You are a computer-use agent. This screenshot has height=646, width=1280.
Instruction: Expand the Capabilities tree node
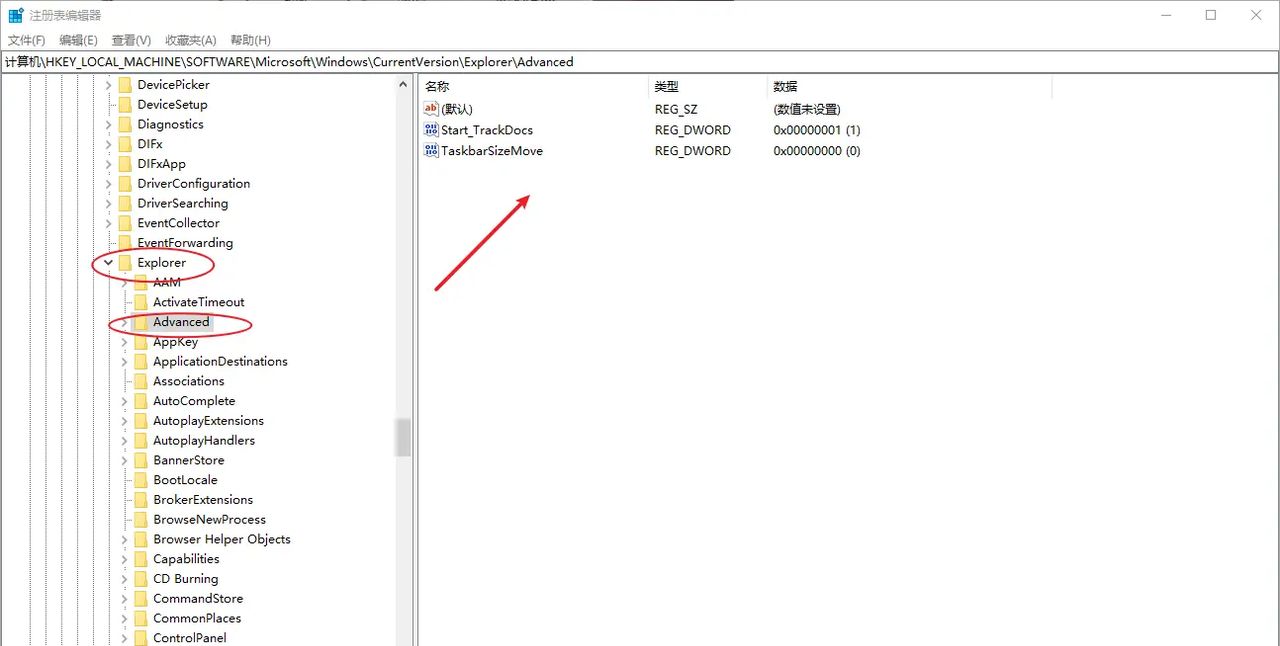(125, 559)
